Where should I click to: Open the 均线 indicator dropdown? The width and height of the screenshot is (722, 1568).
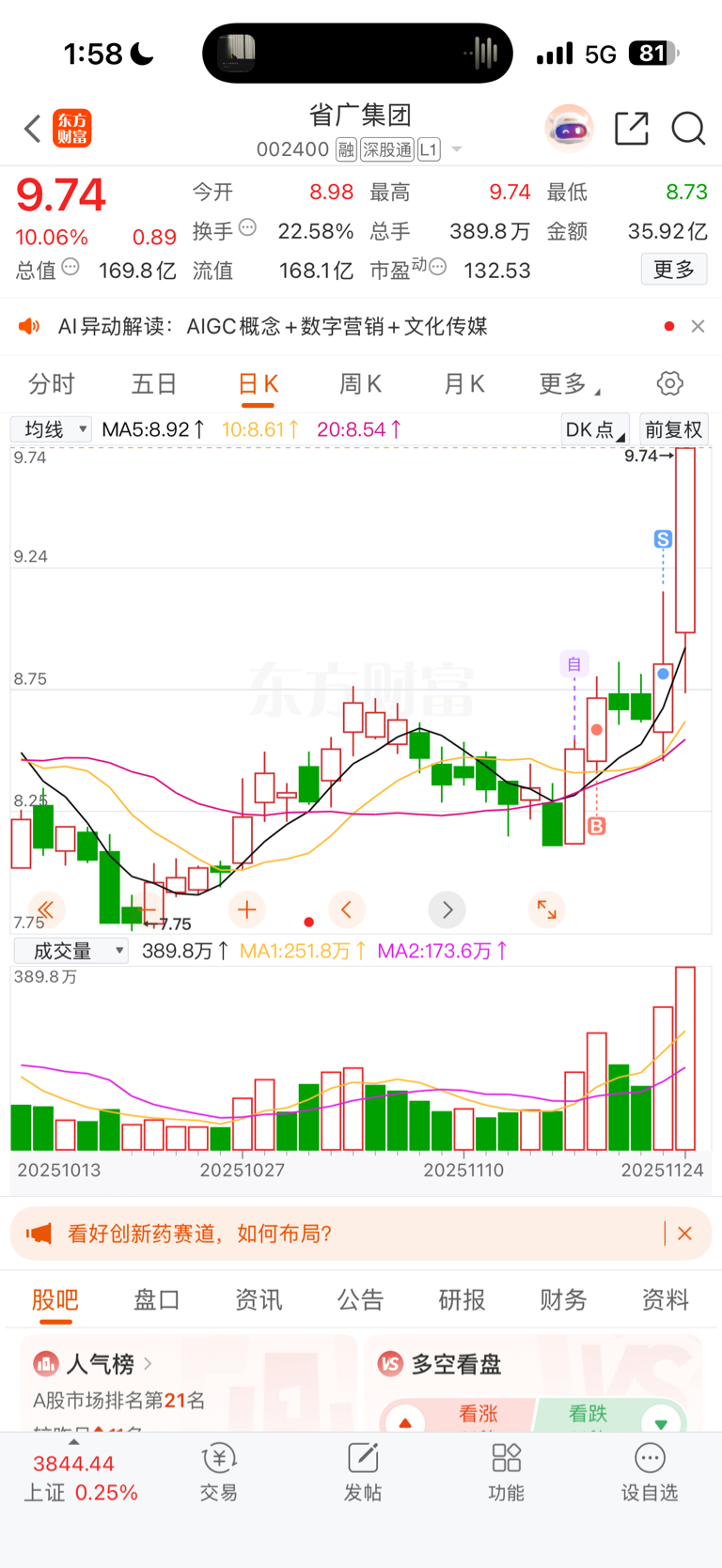click(x=52, y=429)
